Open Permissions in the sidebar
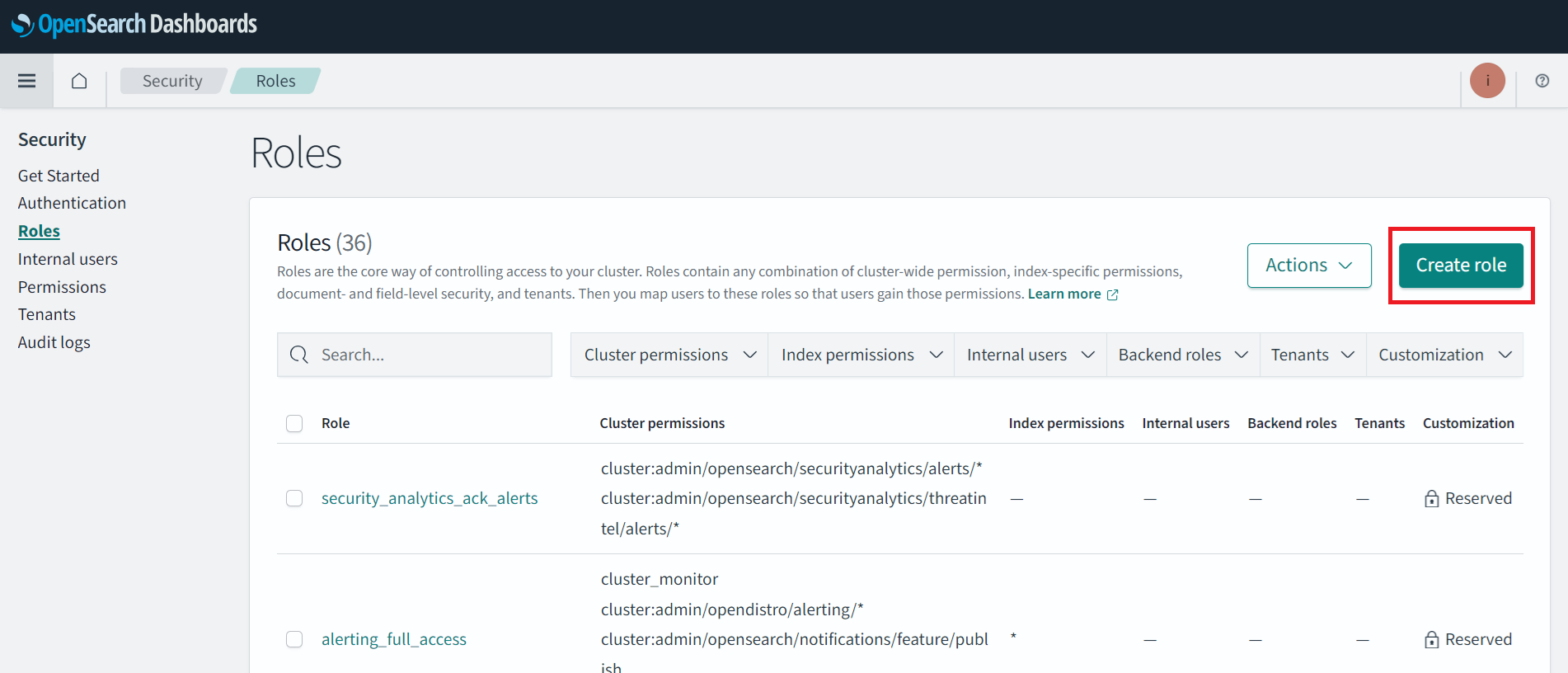The width and height of the screenshot is (1568, 673). [62, 287]
